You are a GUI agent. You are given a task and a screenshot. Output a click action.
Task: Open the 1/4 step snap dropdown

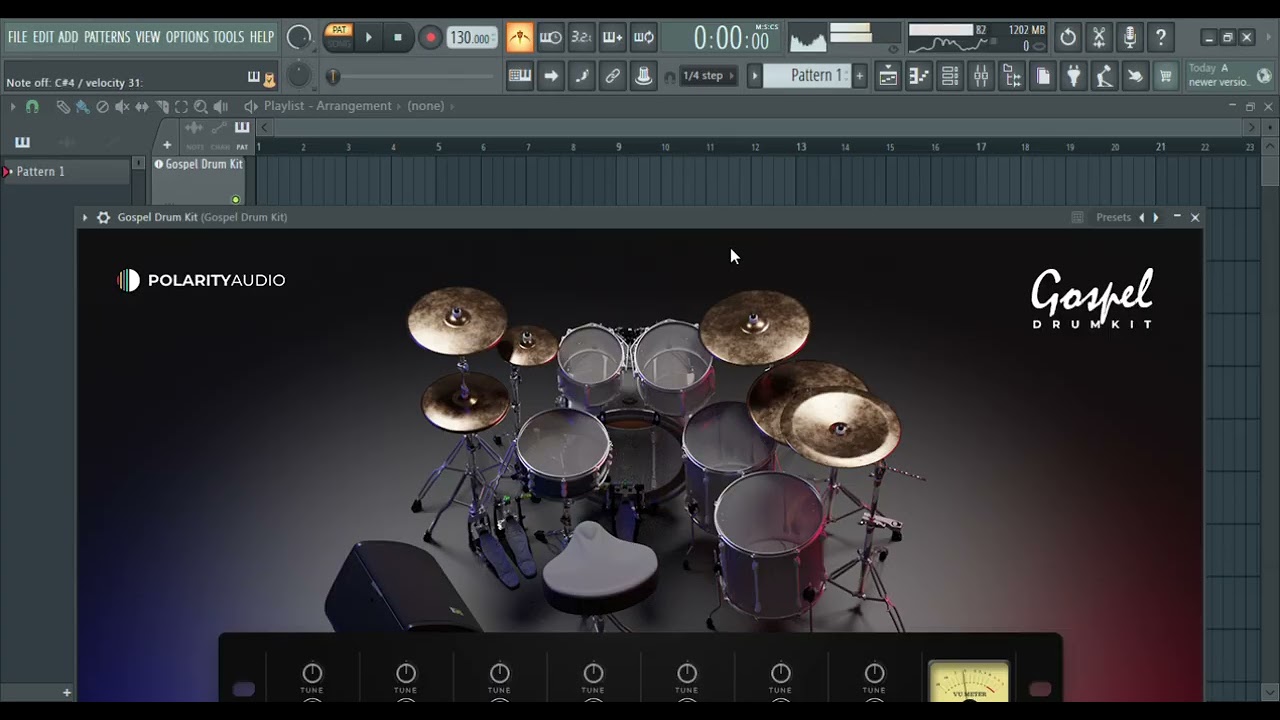pos(709,76)
